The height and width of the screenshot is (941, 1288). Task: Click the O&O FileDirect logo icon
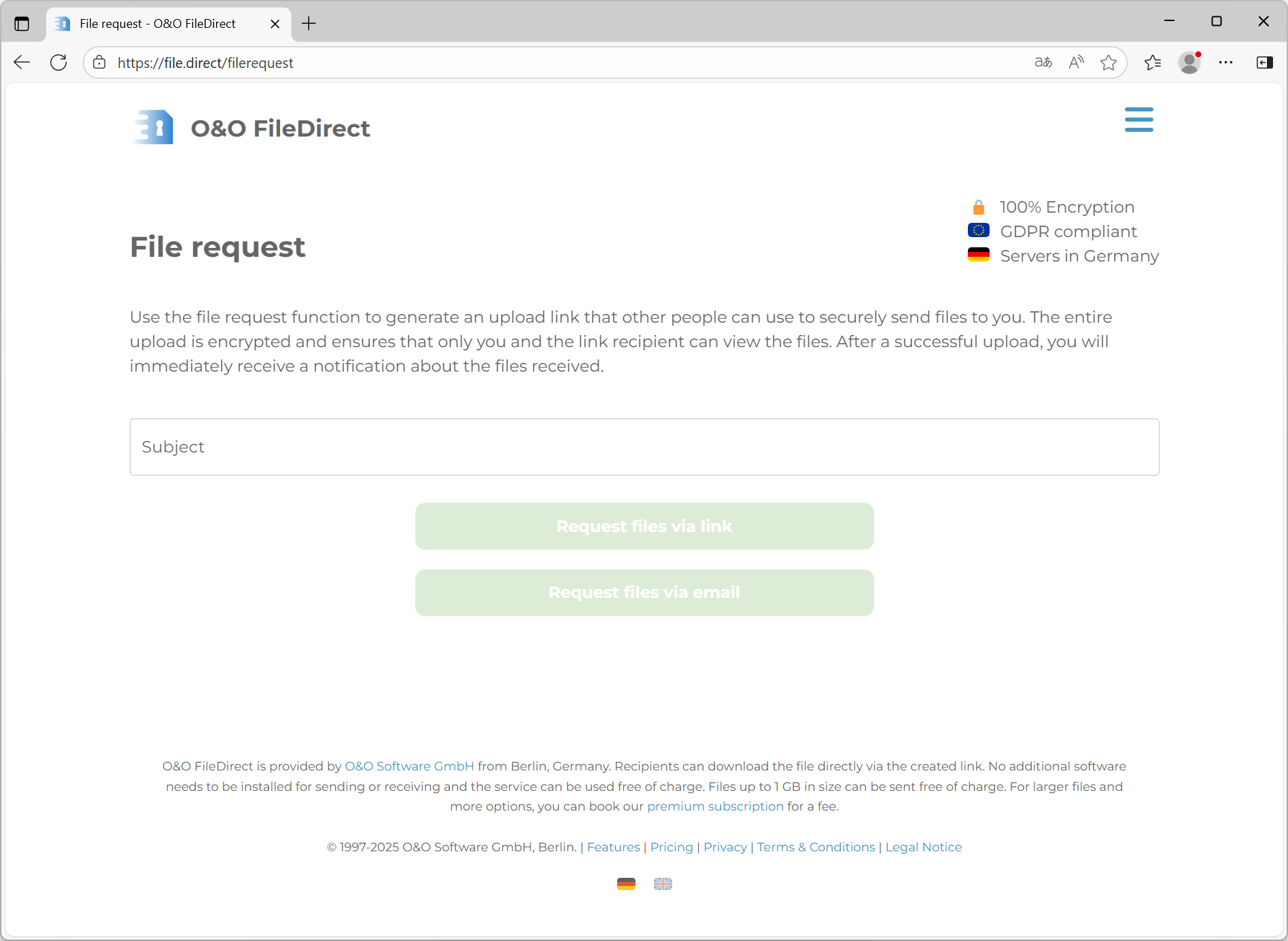point(154,128)
